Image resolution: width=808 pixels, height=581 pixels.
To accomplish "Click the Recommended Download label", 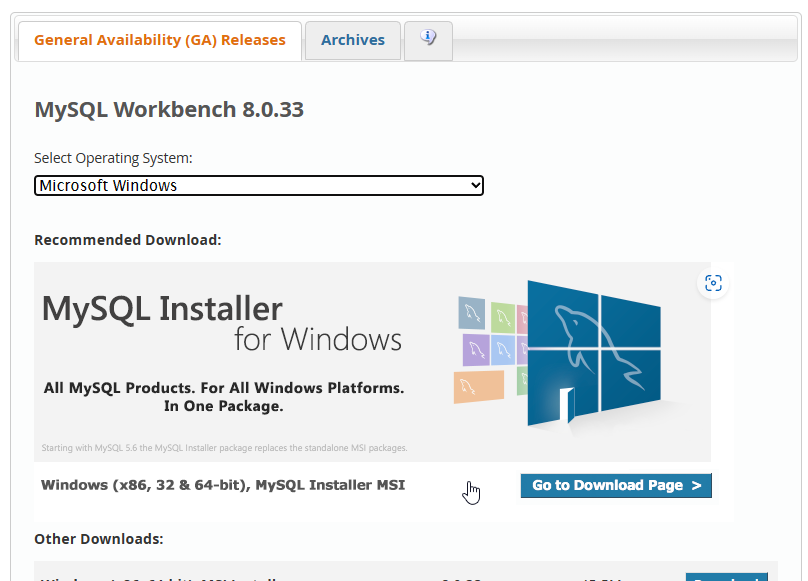I will click(x=127, y=240).
